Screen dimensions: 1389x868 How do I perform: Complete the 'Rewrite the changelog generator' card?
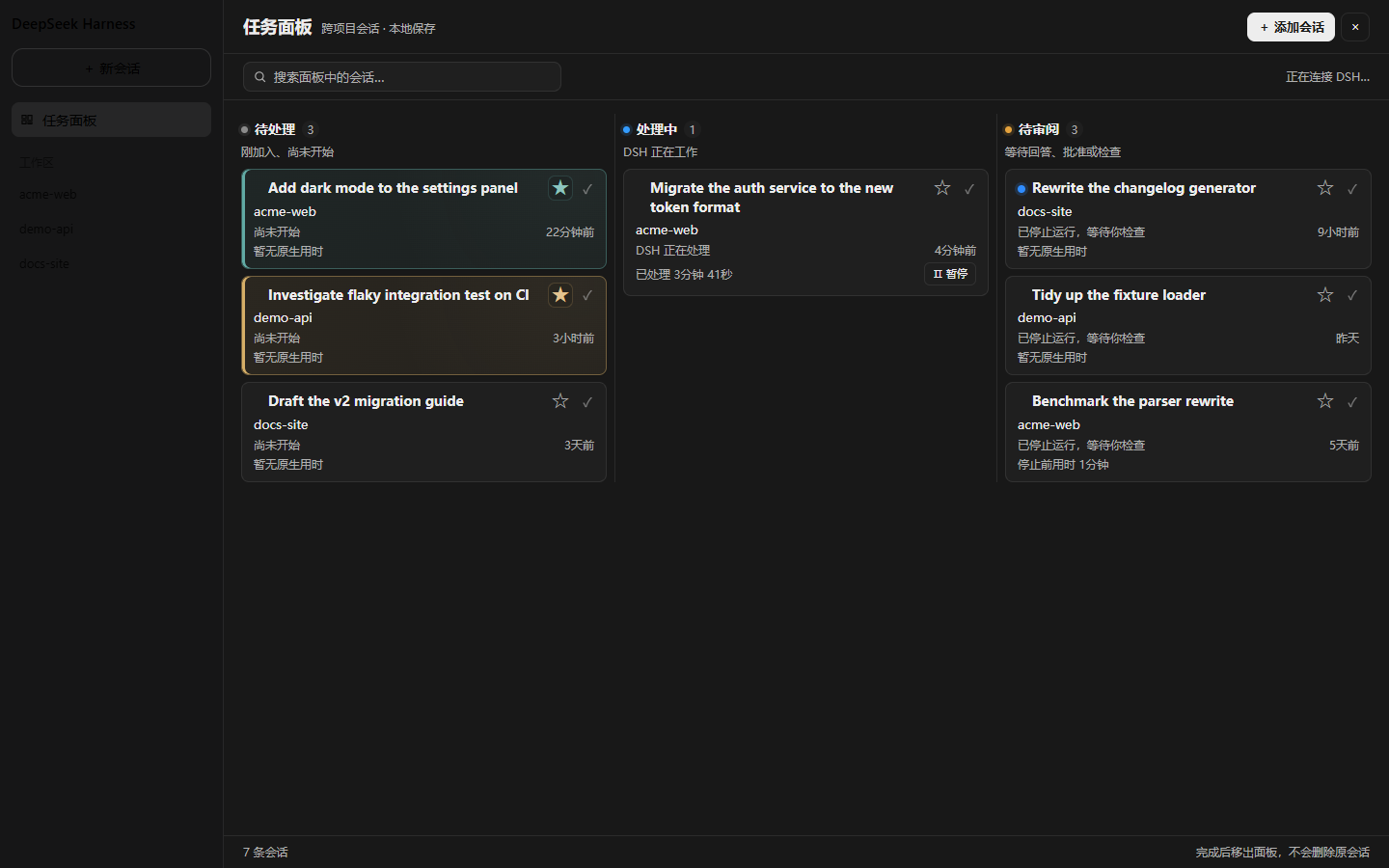(1352, 189)
